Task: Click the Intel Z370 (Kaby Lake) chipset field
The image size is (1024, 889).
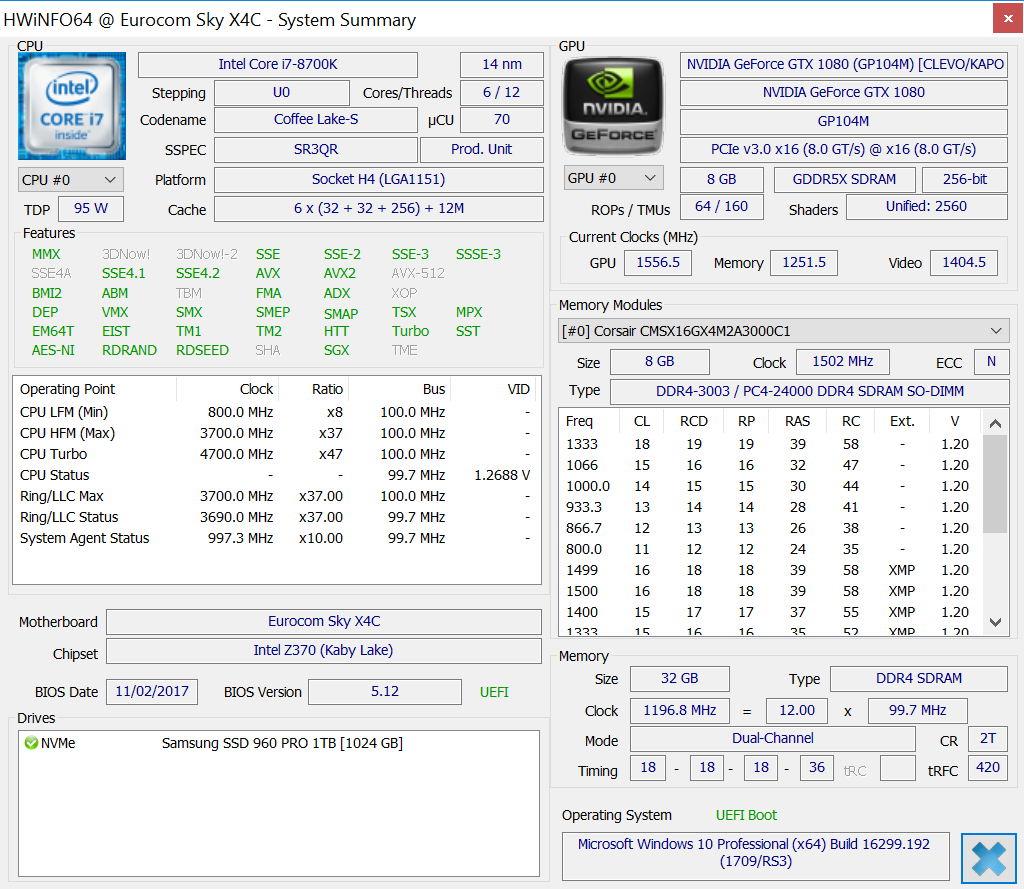Action: (x=324, y=651)
